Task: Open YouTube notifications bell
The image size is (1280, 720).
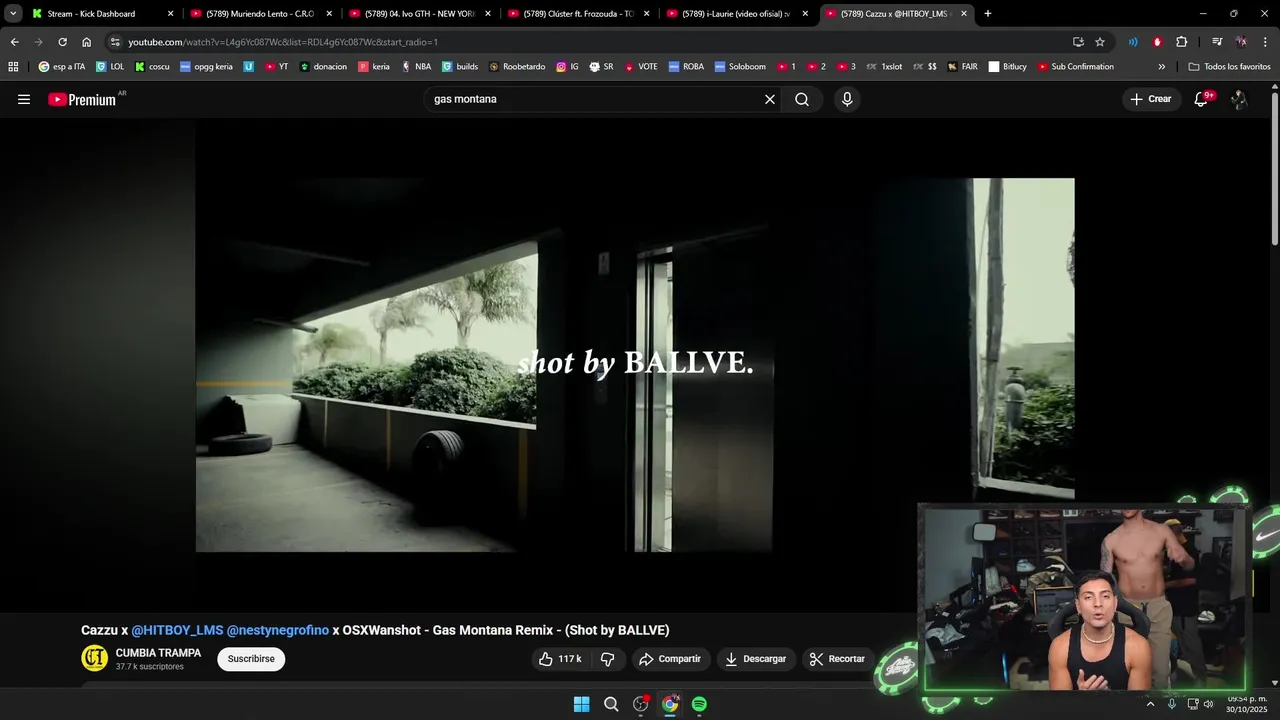Action: click(x=1201, y=99)
